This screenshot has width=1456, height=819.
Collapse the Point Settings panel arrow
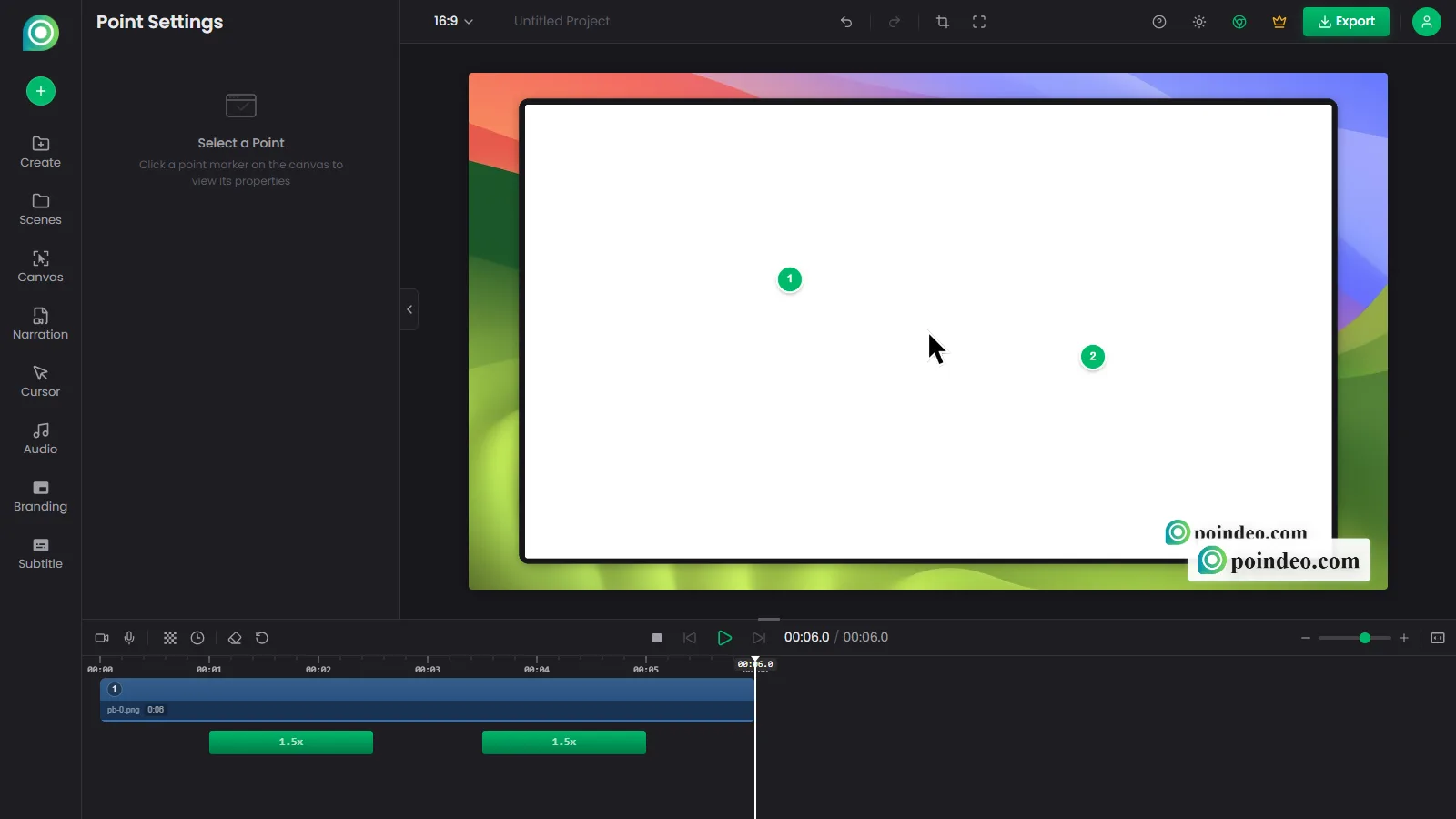[x=409, y=309]
